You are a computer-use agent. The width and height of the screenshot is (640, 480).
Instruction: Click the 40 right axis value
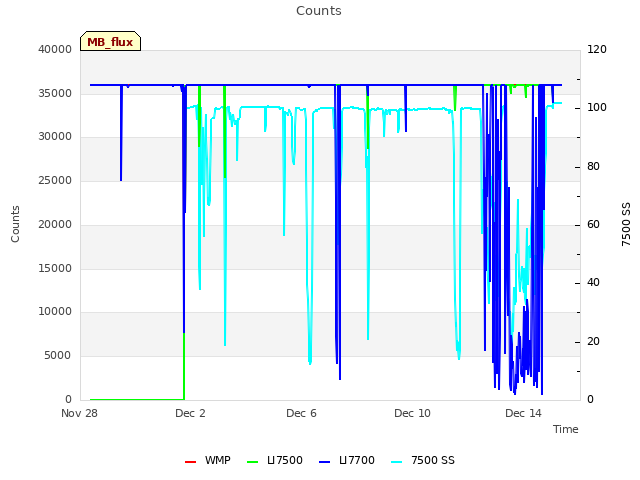tap(593, 282)
